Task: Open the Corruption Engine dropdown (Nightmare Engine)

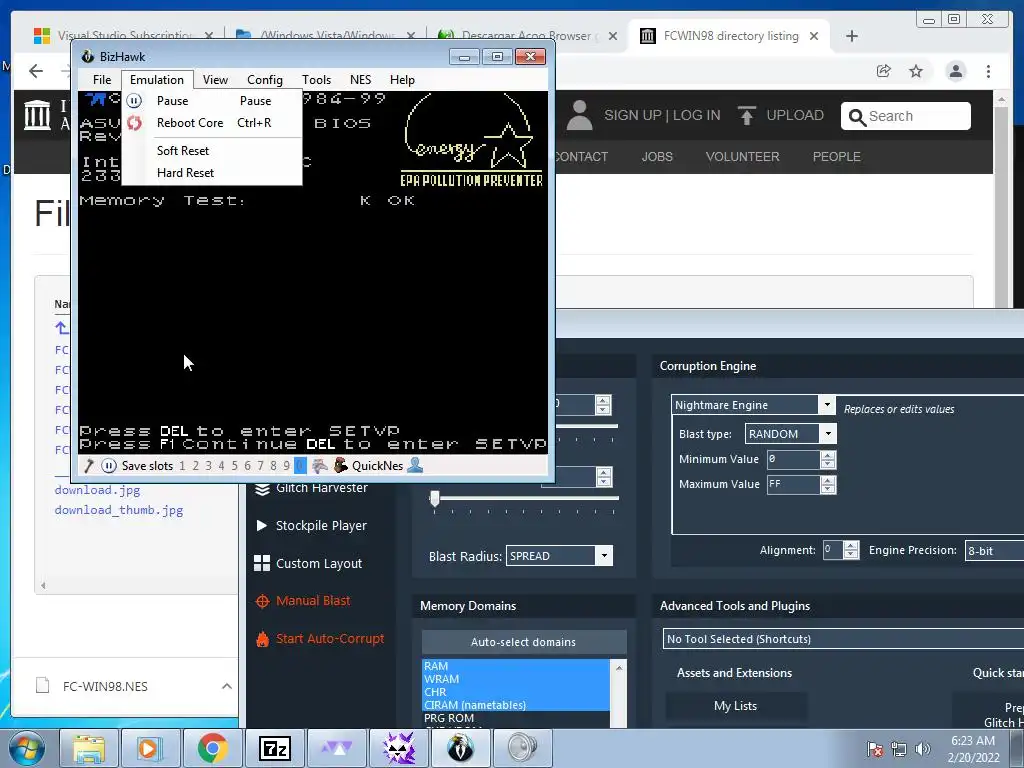Action: pos(753,405)
